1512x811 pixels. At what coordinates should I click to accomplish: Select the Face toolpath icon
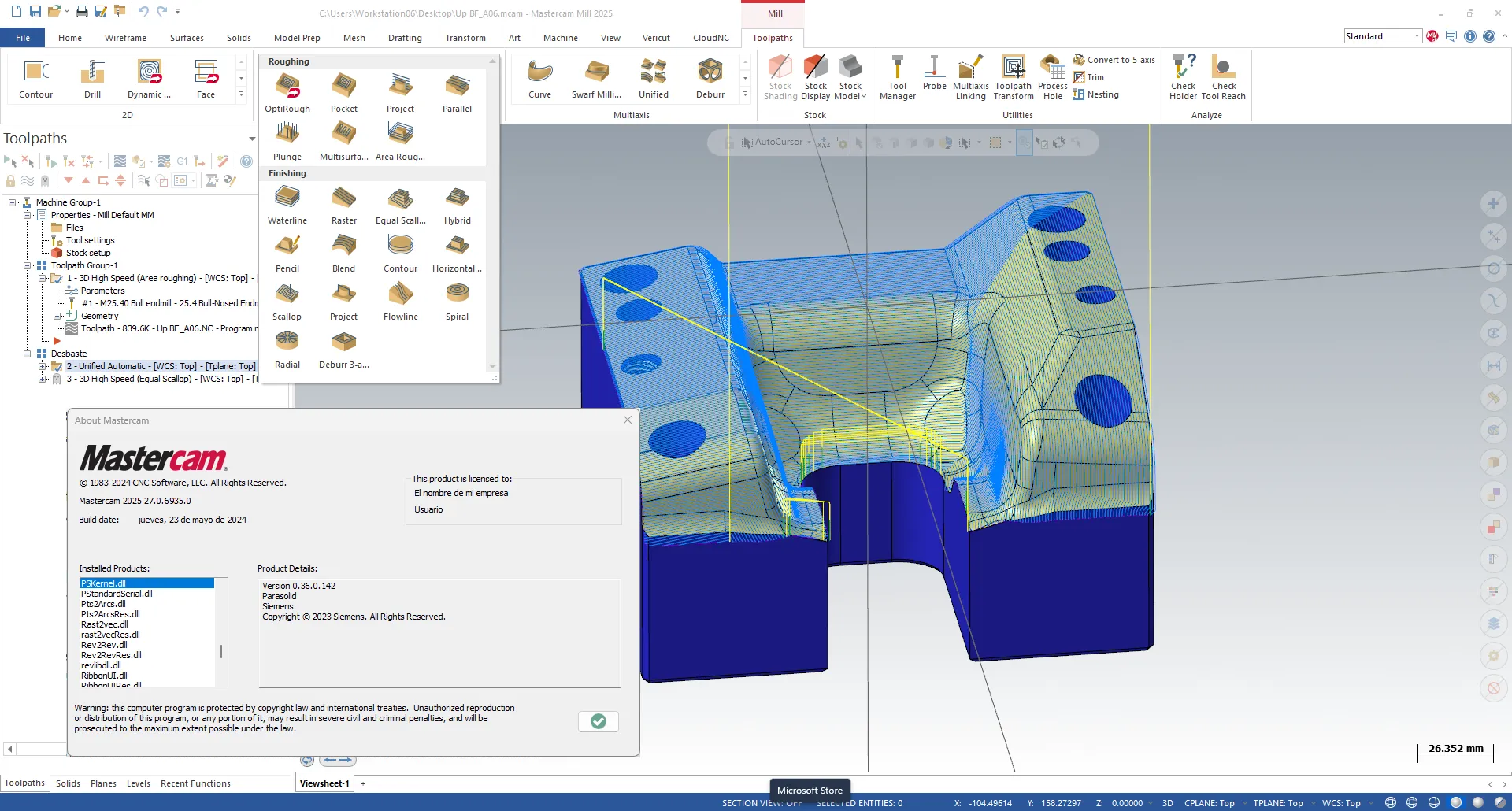206,80
